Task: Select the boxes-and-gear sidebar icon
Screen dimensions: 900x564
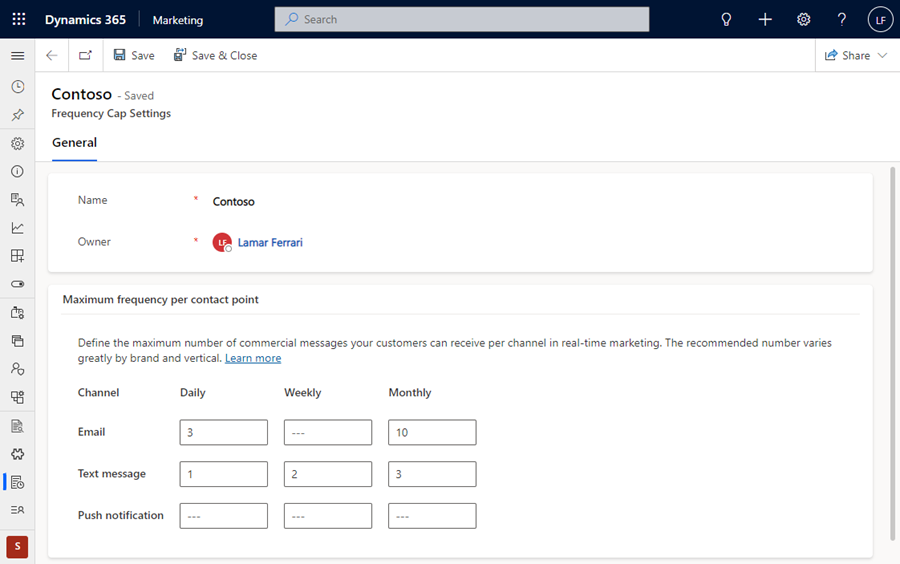Action: pos(18,397)
